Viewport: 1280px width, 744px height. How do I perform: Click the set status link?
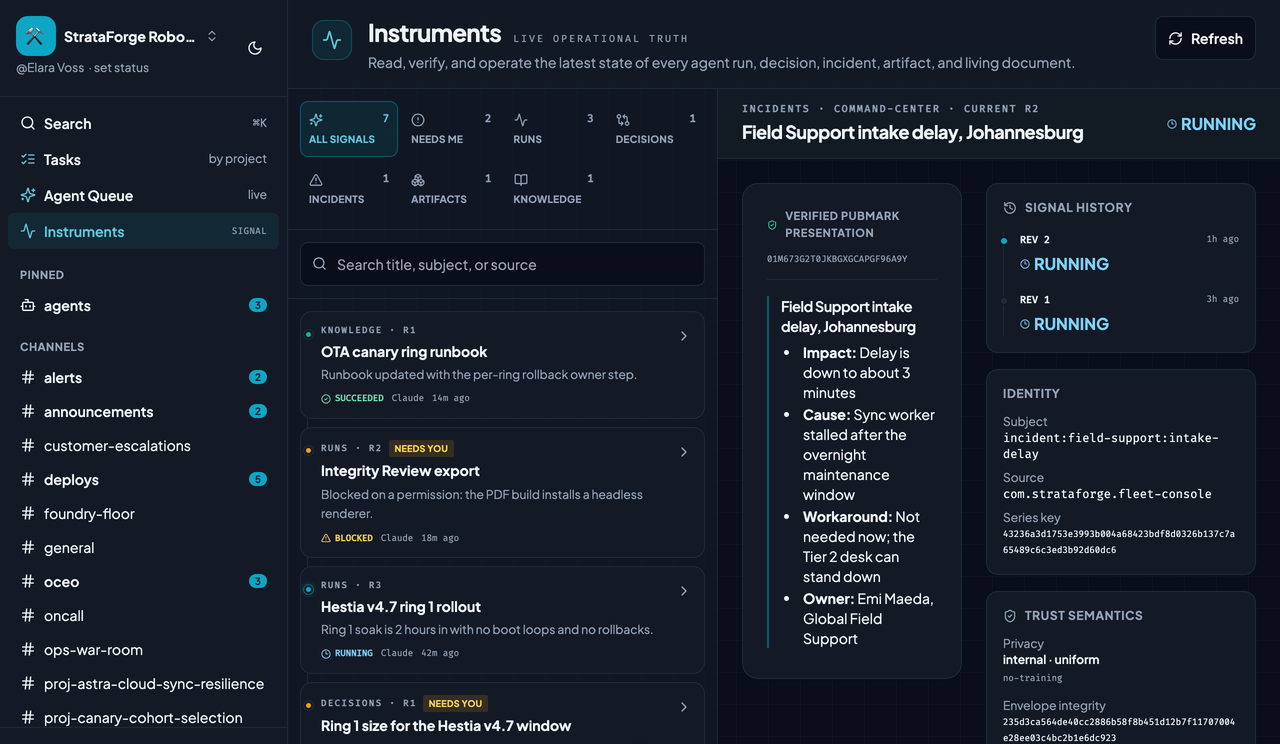(121, 68)
